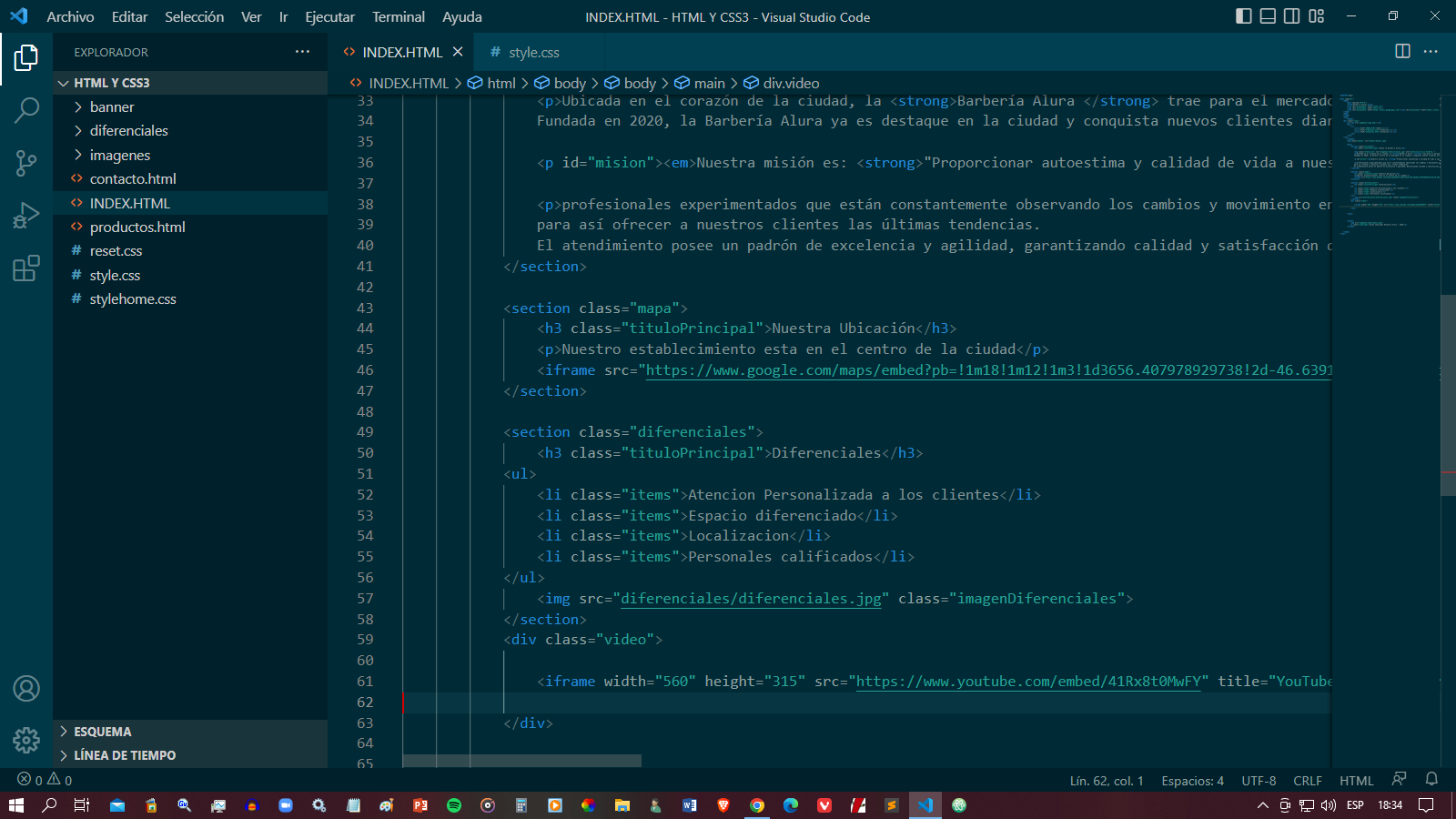Open the Editar menu
This screenshot has width=1456, height=819.
click(129, 16)
